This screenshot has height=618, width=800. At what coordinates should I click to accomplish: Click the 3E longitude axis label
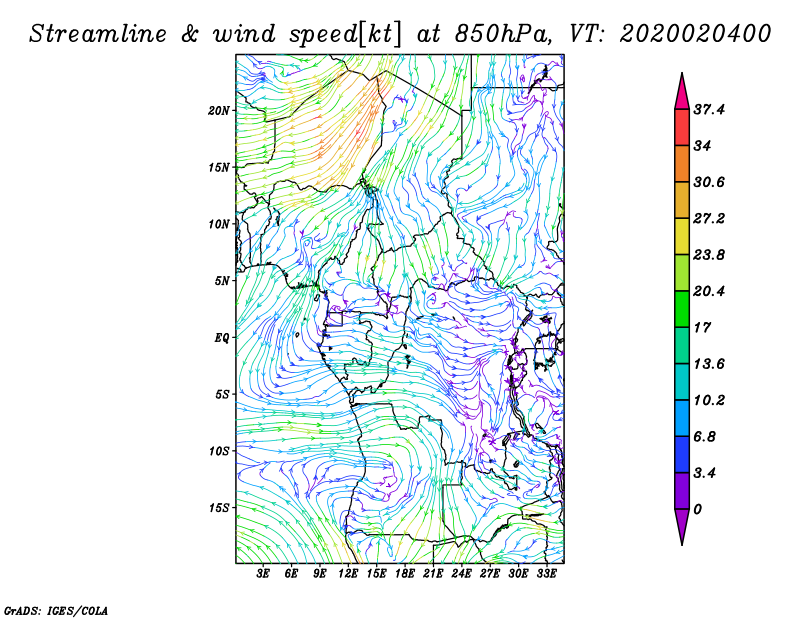[264, 574]
